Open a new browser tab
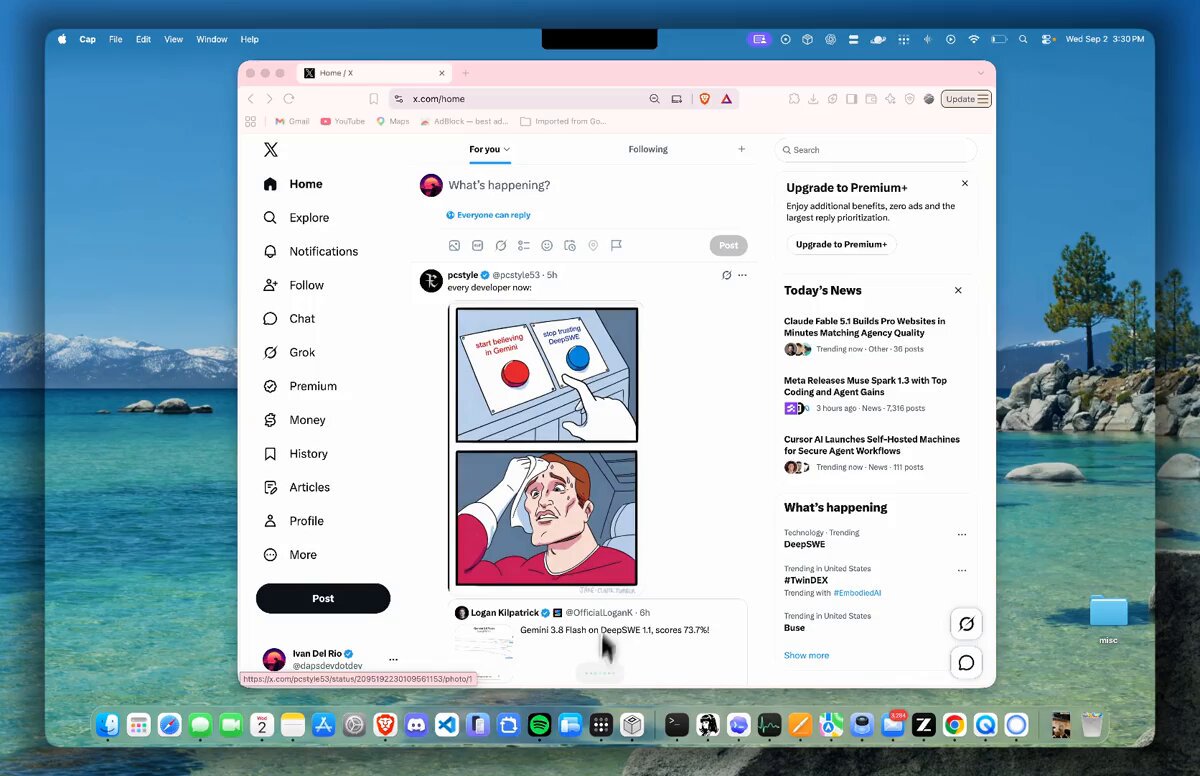Image resolution: width=1200 pixels, height=776 pixels. coord(466,73)
